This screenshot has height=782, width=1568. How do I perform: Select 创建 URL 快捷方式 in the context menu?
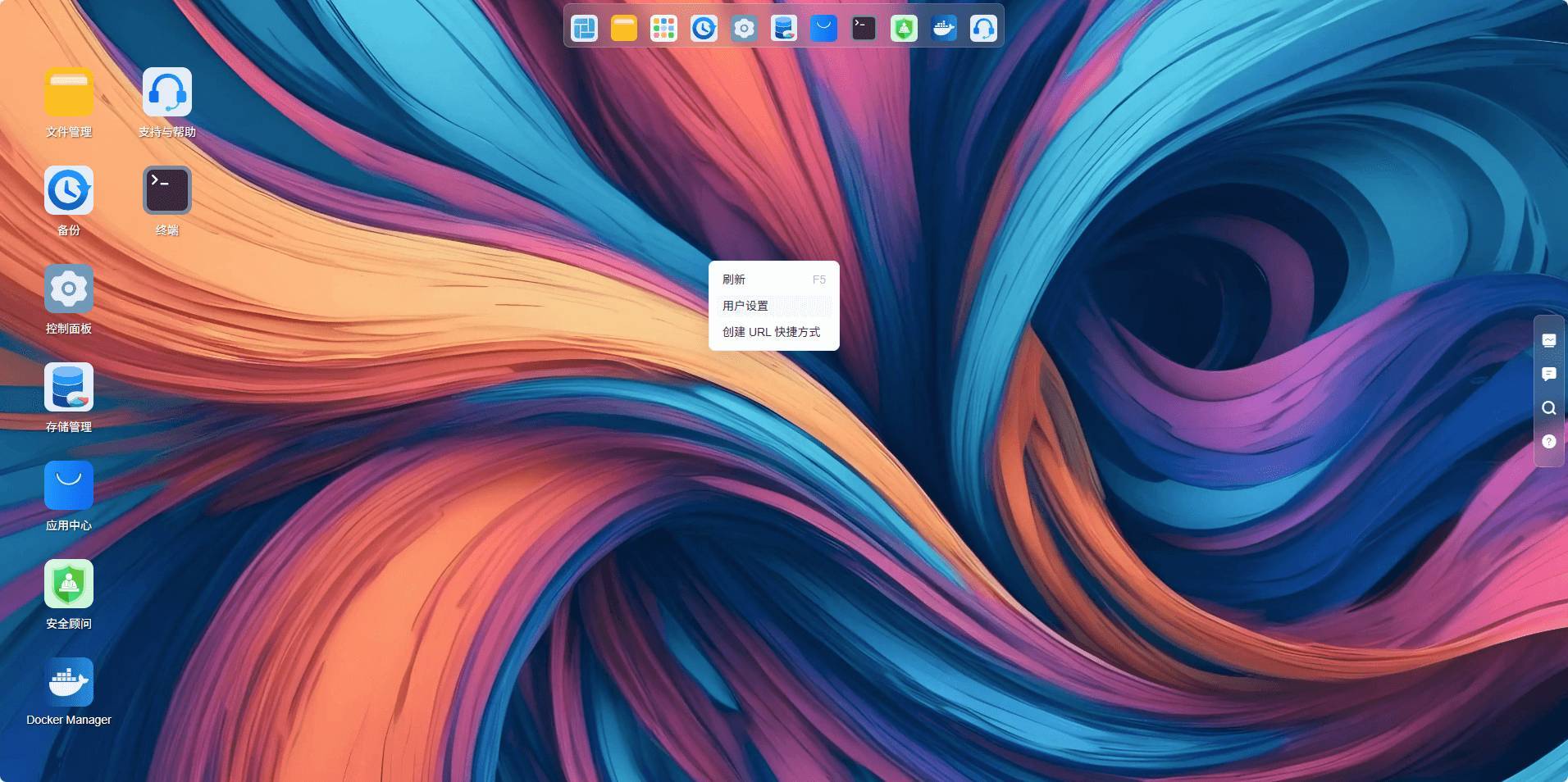(774, 332)
